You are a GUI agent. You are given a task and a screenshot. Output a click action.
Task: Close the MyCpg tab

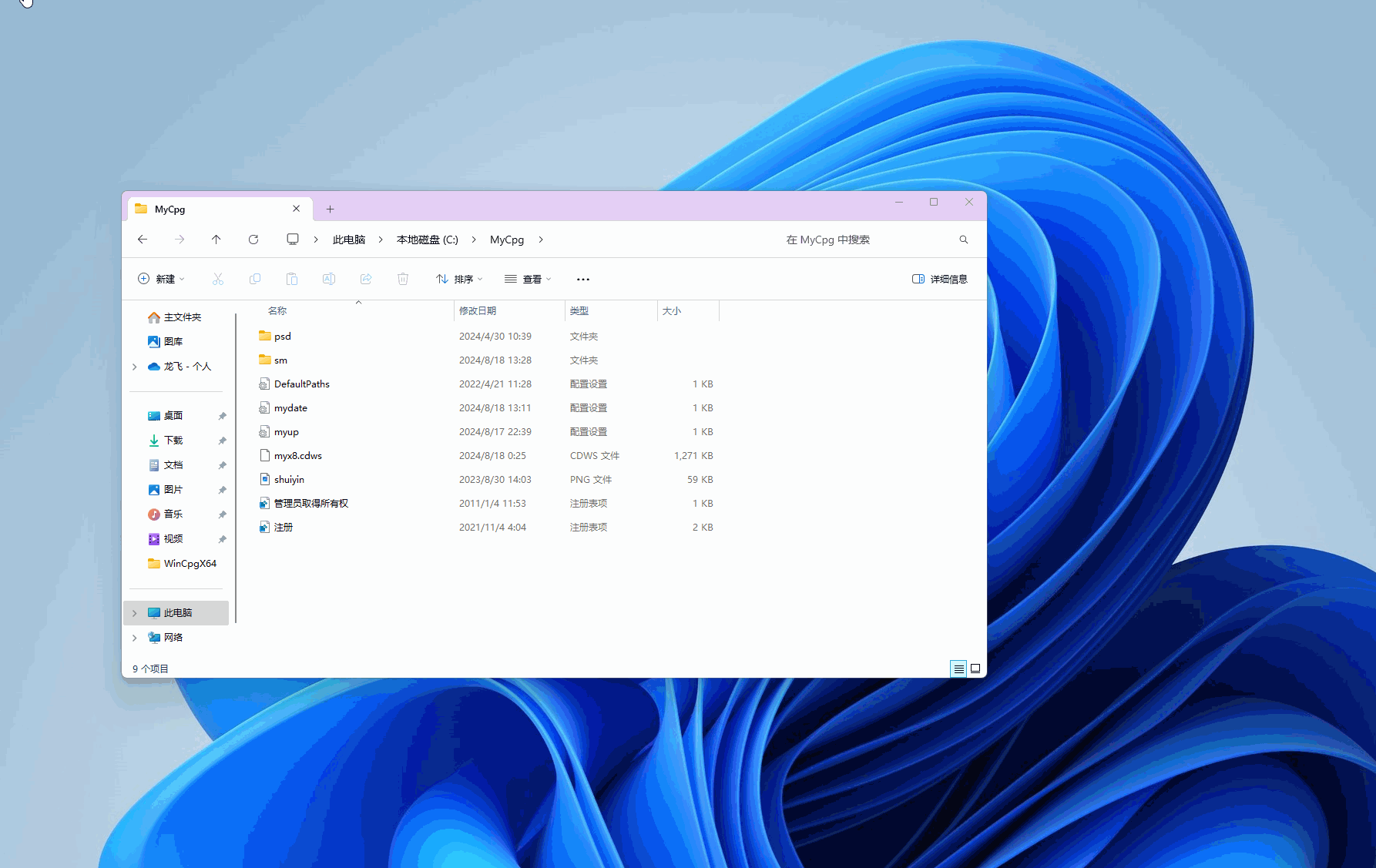[x=297, y=209]
